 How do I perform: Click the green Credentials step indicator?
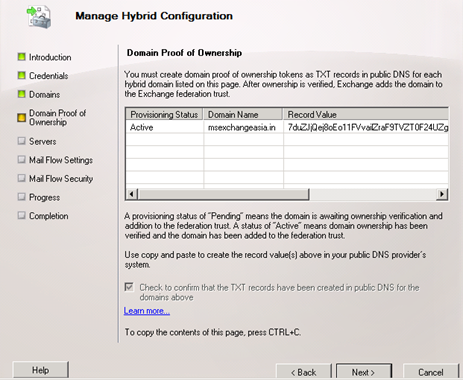[22, 76]
